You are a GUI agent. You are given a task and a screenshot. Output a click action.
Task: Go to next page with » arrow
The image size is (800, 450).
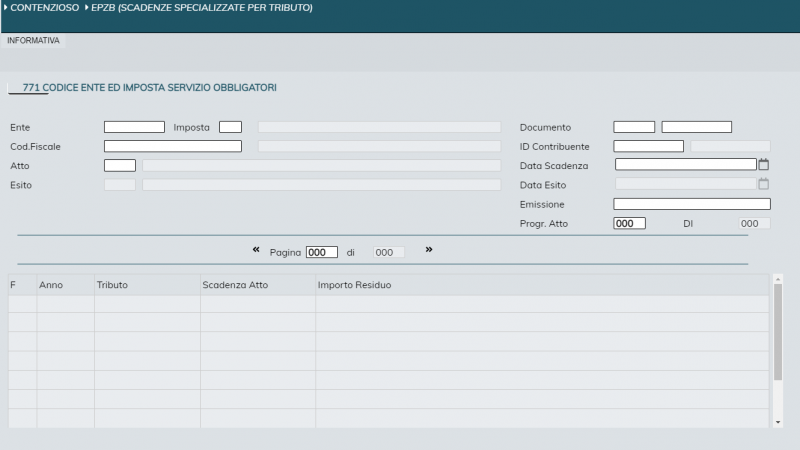tap(429, 250)
